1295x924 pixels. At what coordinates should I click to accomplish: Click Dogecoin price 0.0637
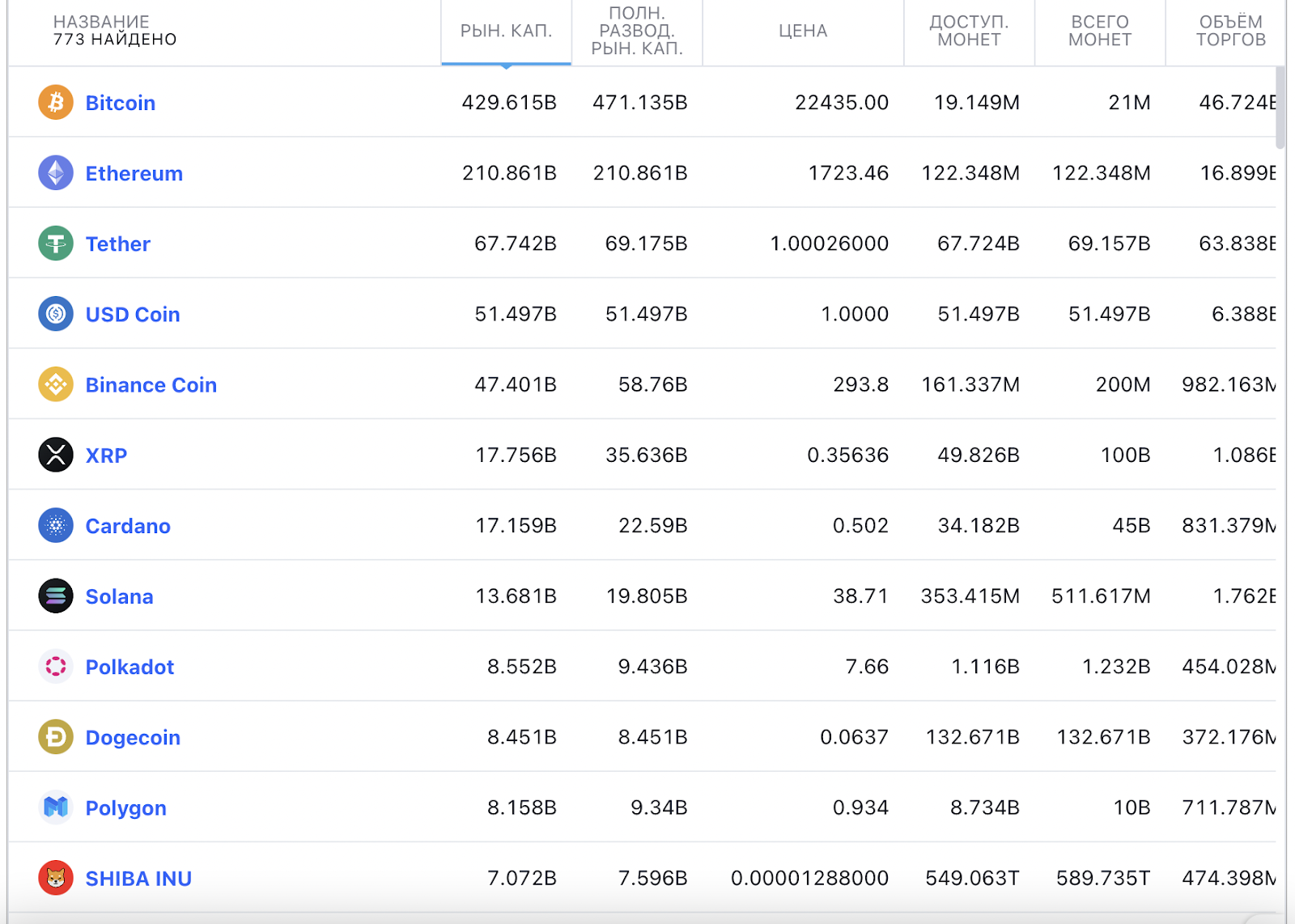coord(855,737)
